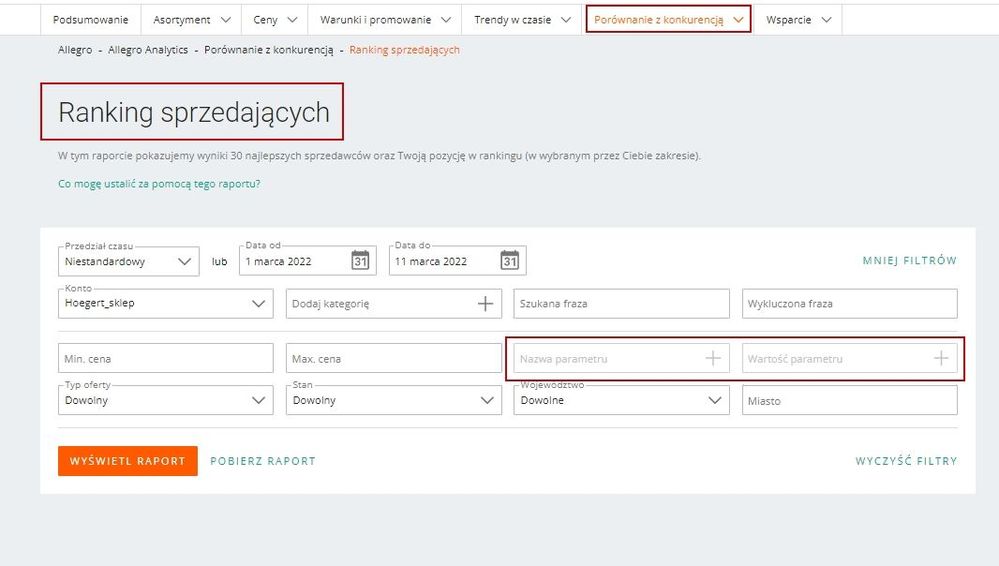
Task: Open the Data od calendar icon
Action: (x=361, y=260)
